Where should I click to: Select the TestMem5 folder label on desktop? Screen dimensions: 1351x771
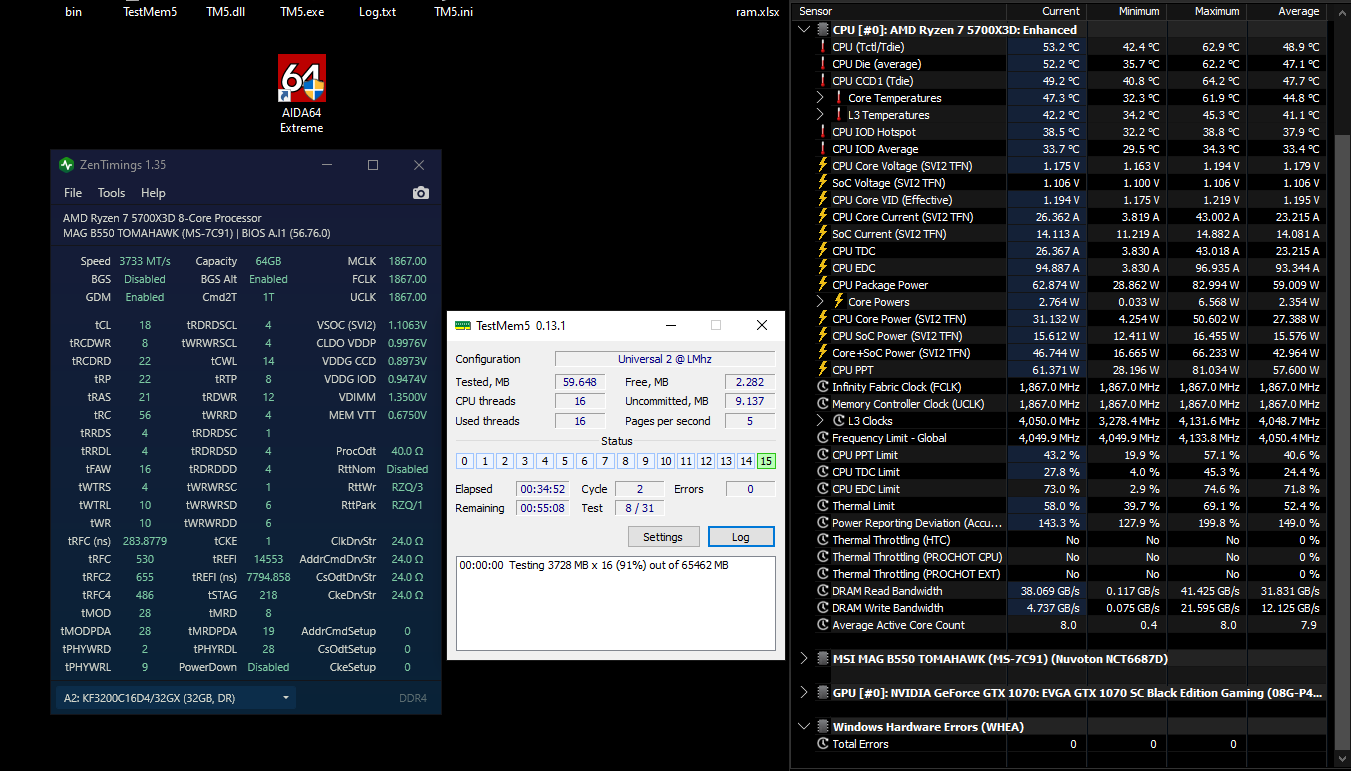click(150, 12)
